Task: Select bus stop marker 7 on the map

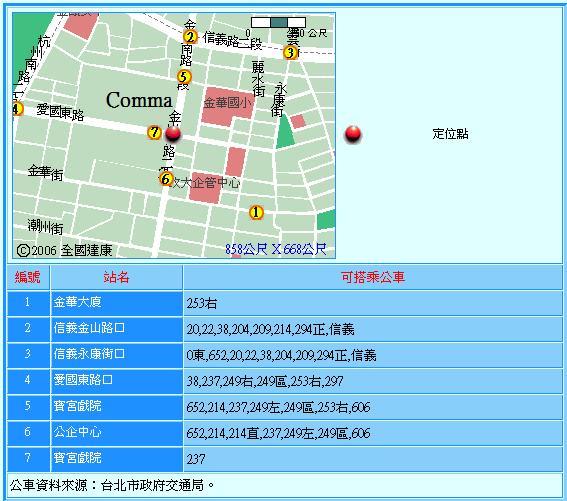Action: click(x=154, y=132)
